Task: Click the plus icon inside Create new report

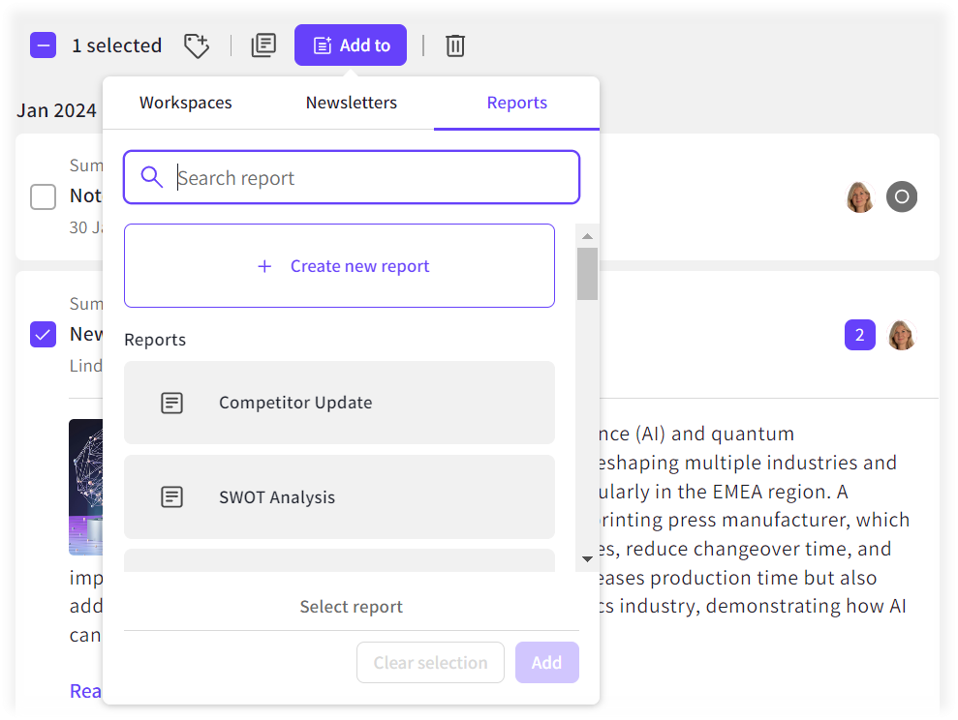Action: click(264, 266)
